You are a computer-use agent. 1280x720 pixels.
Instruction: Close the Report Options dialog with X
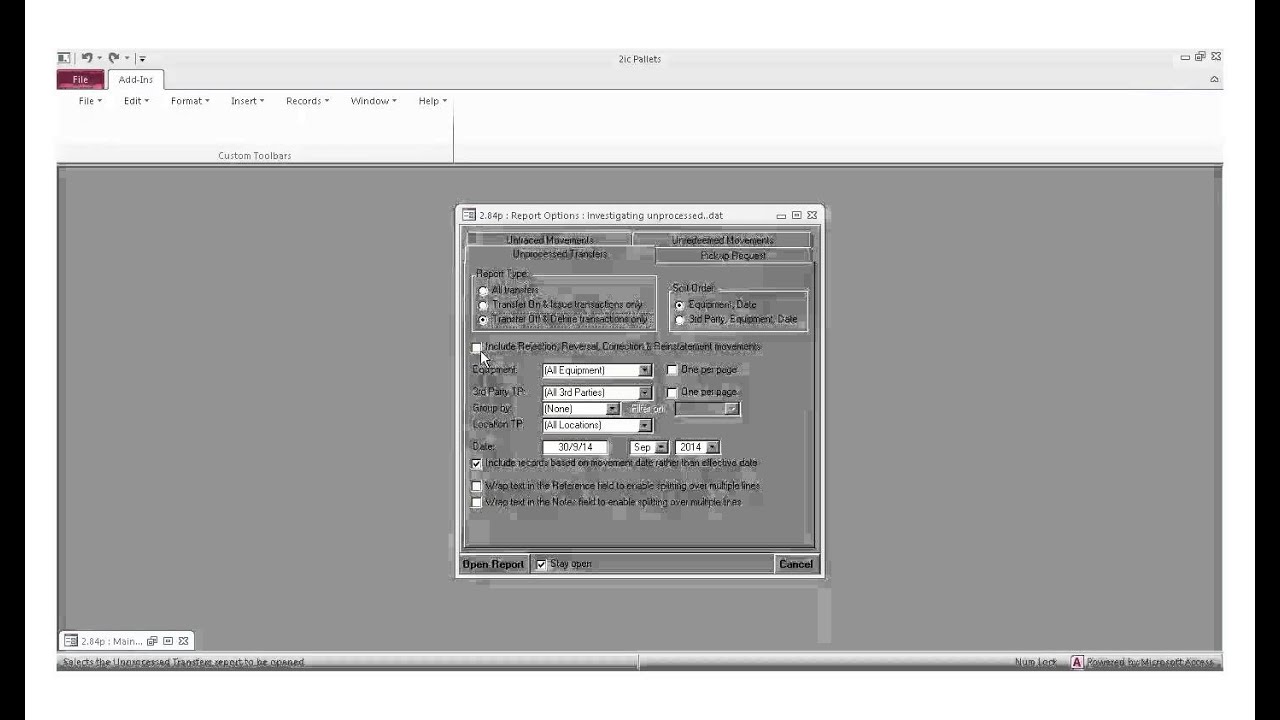pyautogui.click(x=812, y=215)
